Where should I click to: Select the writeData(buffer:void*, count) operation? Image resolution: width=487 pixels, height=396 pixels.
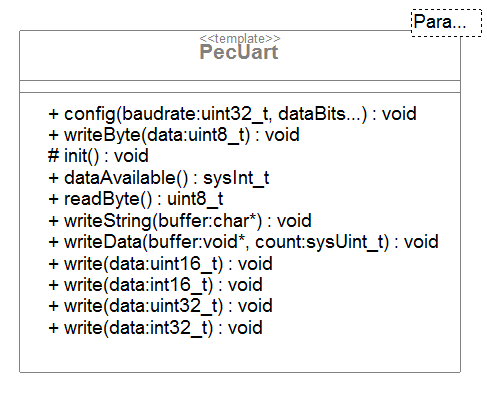click(243, 242)
